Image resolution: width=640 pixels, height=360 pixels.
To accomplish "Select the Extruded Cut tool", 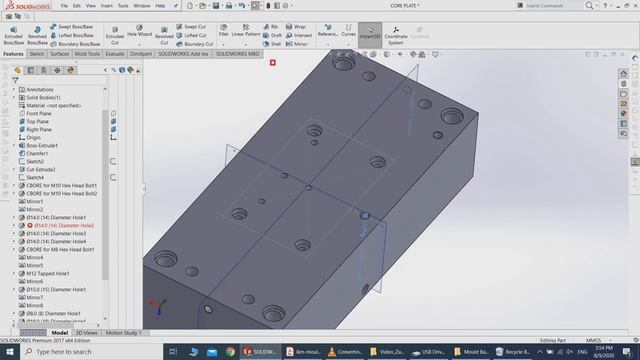I will (115, 36).
